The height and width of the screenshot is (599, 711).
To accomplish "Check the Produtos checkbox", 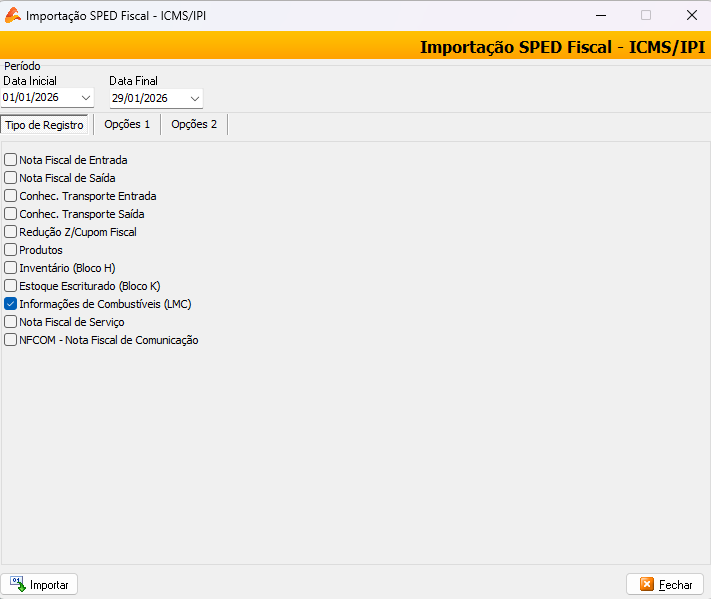I will tap(11, 250).
